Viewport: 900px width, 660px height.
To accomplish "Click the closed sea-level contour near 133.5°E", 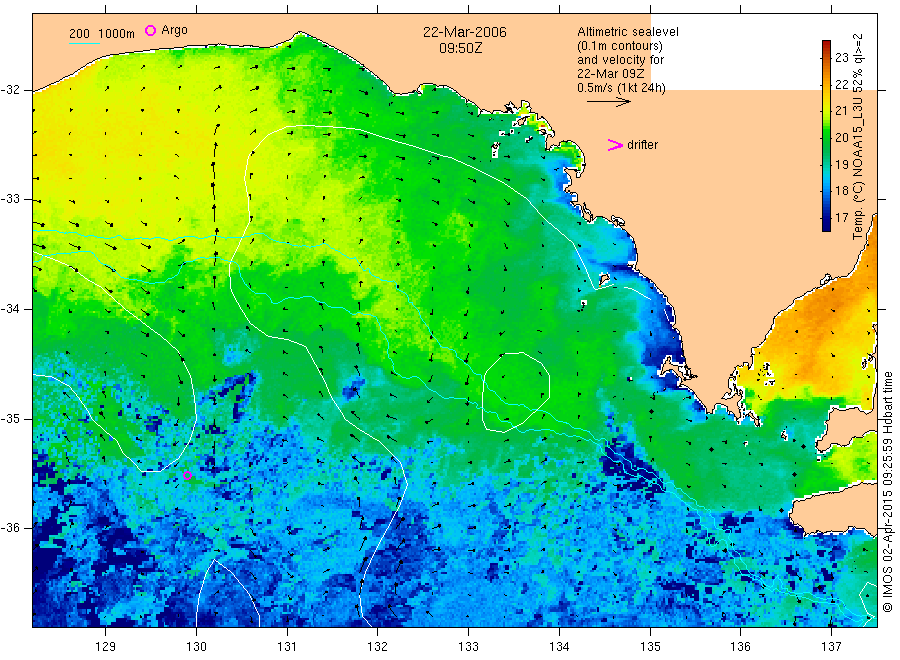I will [x=516, y=392].
